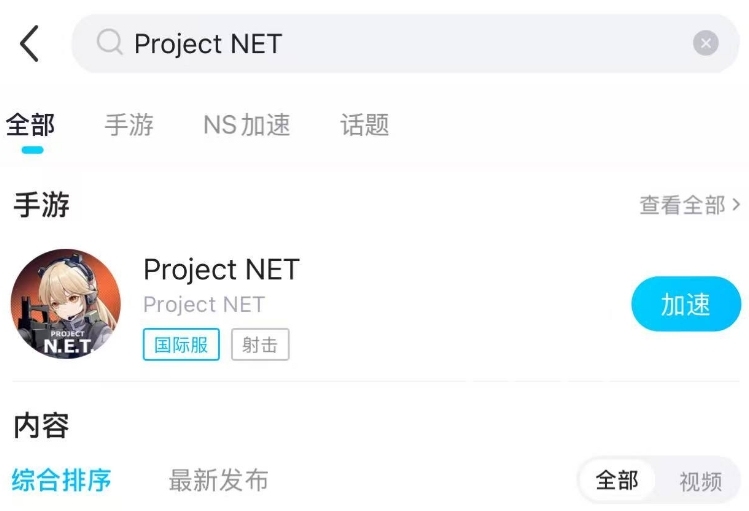Clear the search text with X icon

705,43
